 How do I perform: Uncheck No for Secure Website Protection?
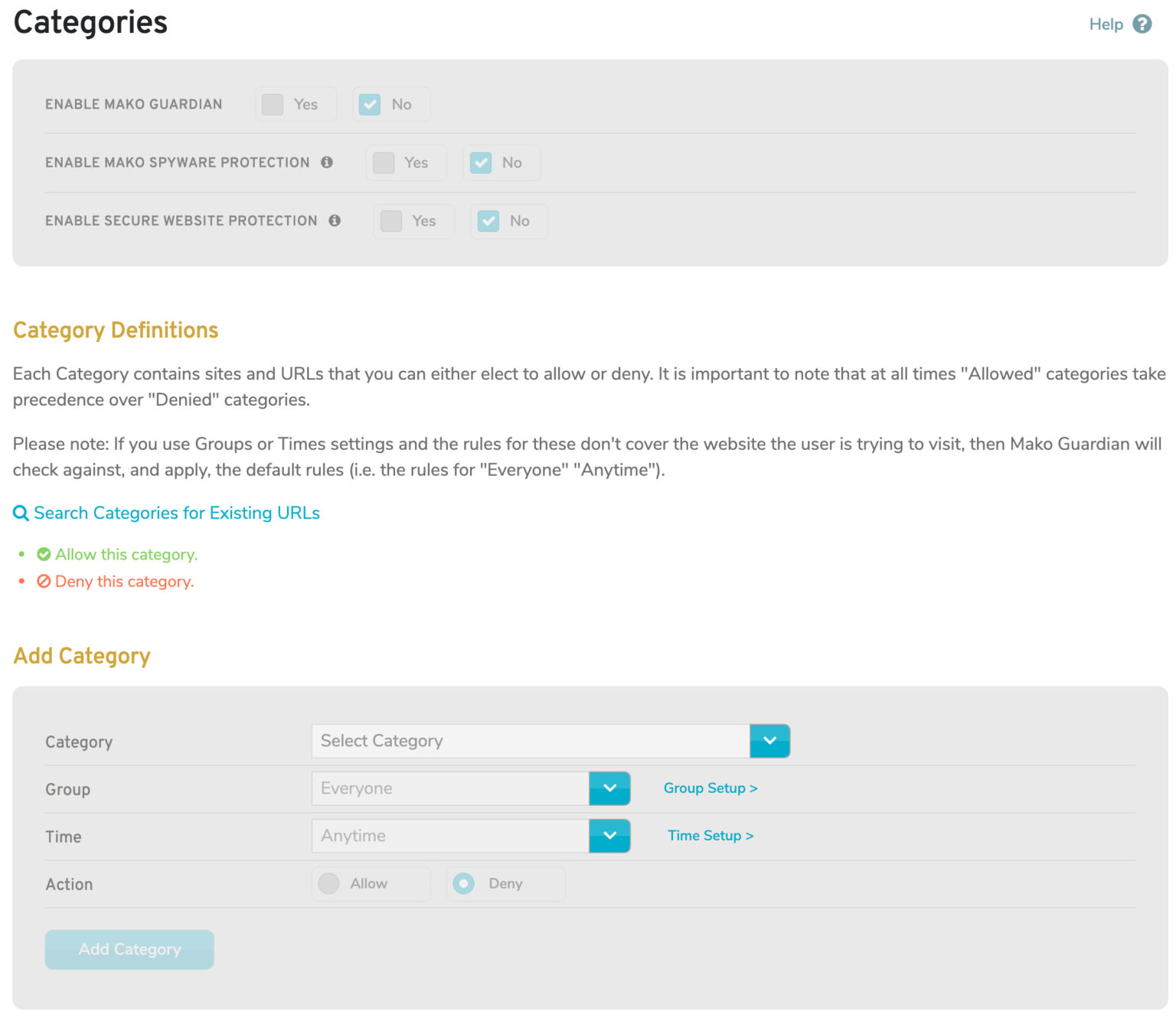[x=489, y=220]
